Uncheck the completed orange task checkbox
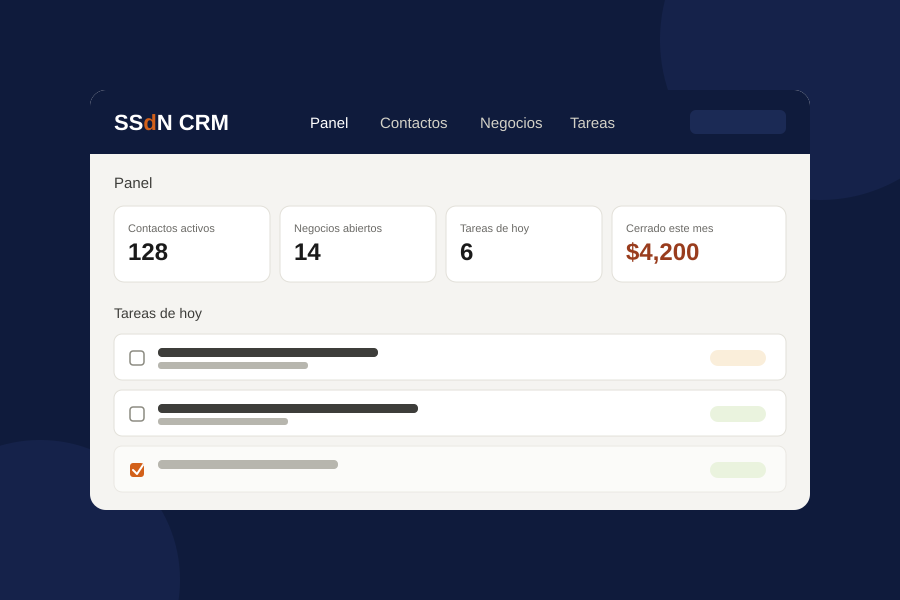Image resolution: width=900 pixels, height=600 pixels. pyautogui.click(x=137, y=470)
